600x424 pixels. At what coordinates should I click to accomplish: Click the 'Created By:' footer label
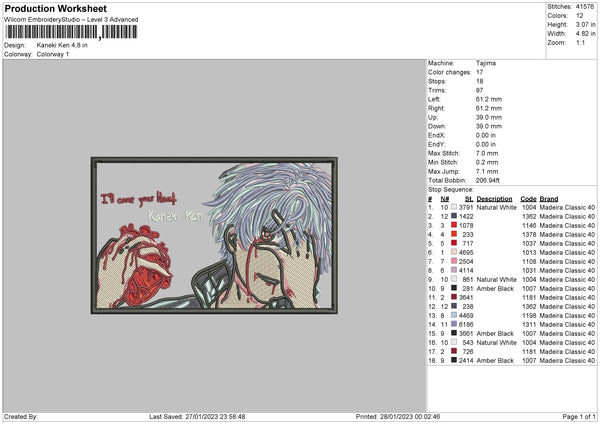point(21,417)
